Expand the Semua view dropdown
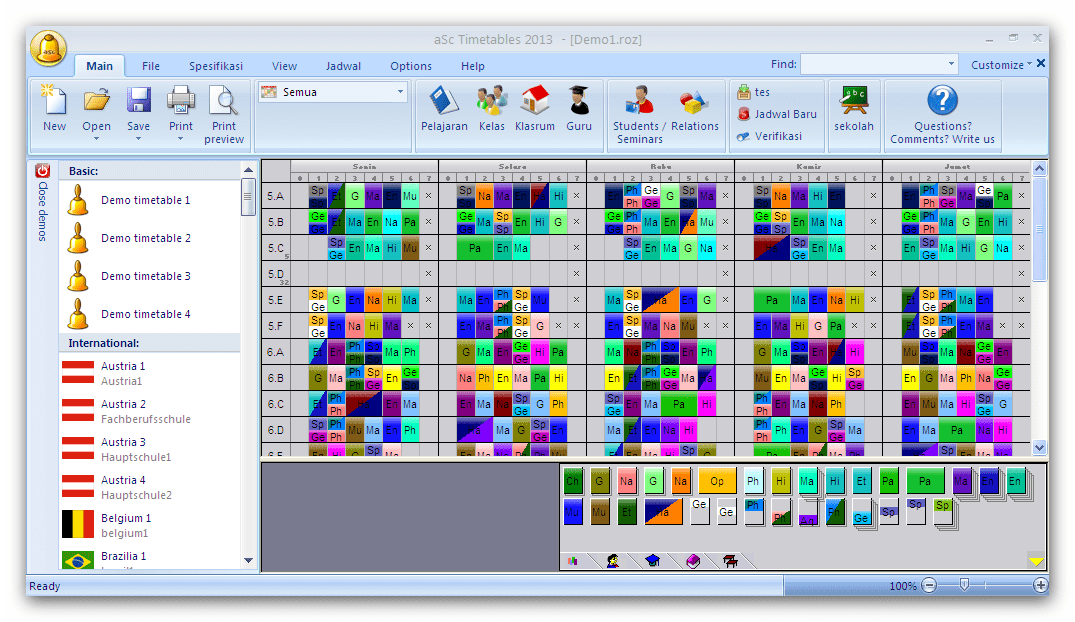 [400, 92]
